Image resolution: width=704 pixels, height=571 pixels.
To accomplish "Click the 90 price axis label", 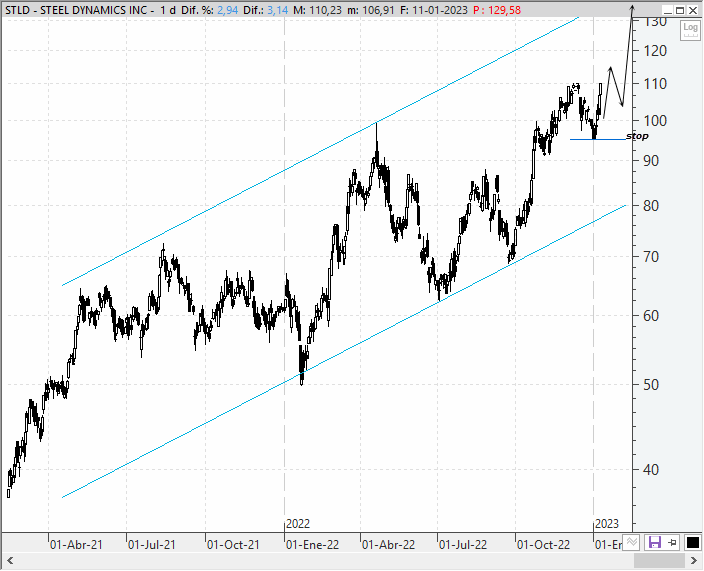I will tap(651, 161).
